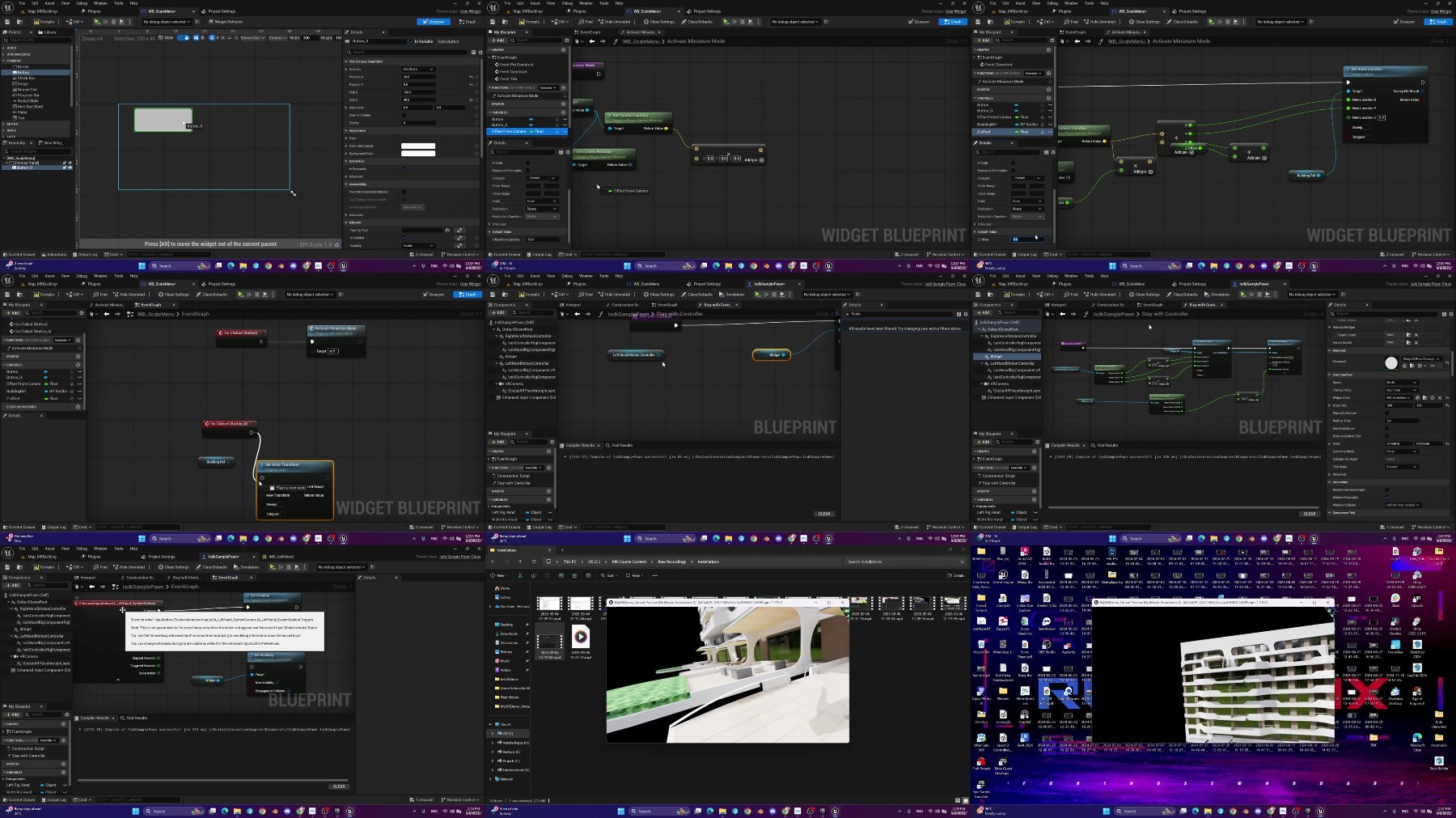Click the Open Button link in Details
Viewport: 1456px width, 818px height.
tap(448, 41)
